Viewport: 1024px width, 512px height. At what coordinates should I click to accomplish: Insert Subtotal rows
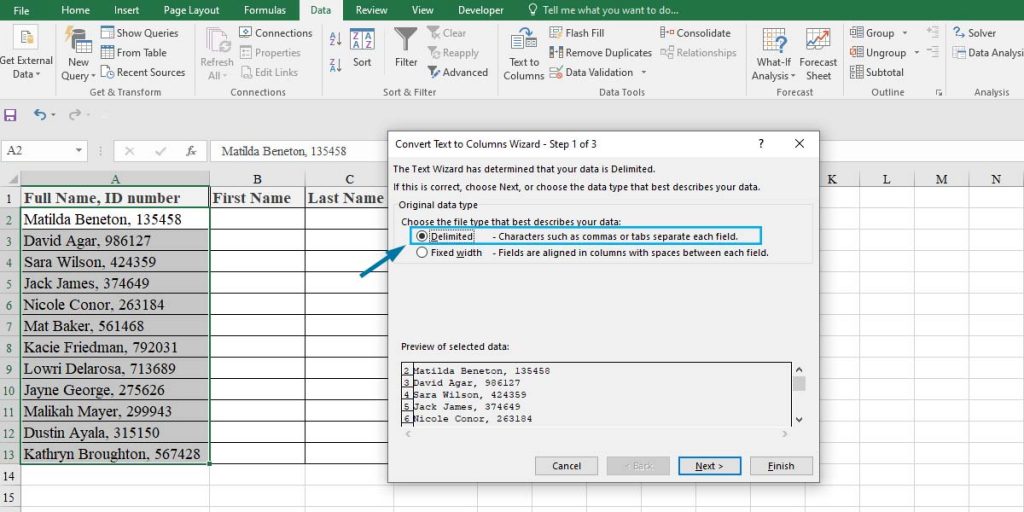[x=877, y=72]
